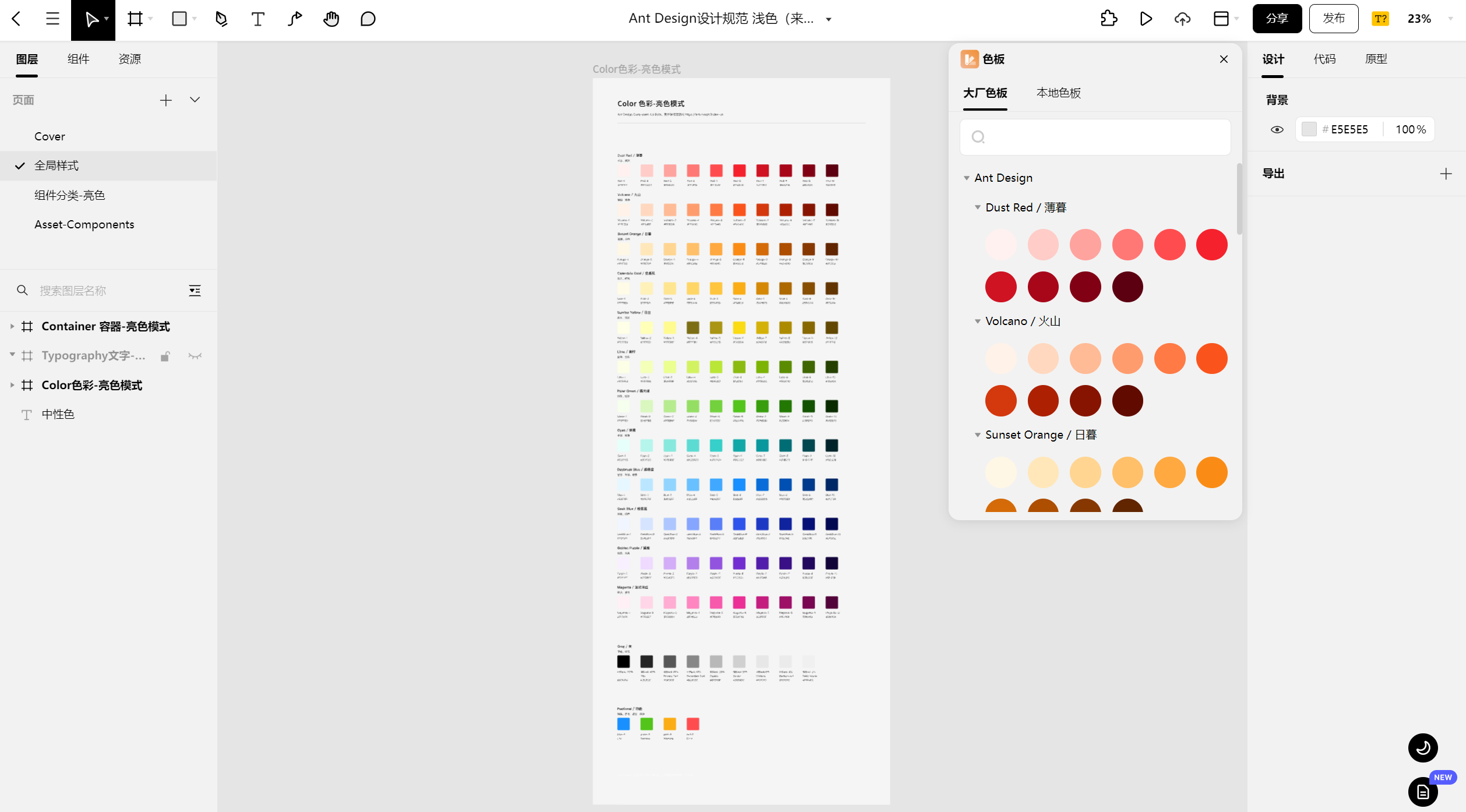Add an export setting with plus
The image size is (1466, 812).
[1446, 174]
